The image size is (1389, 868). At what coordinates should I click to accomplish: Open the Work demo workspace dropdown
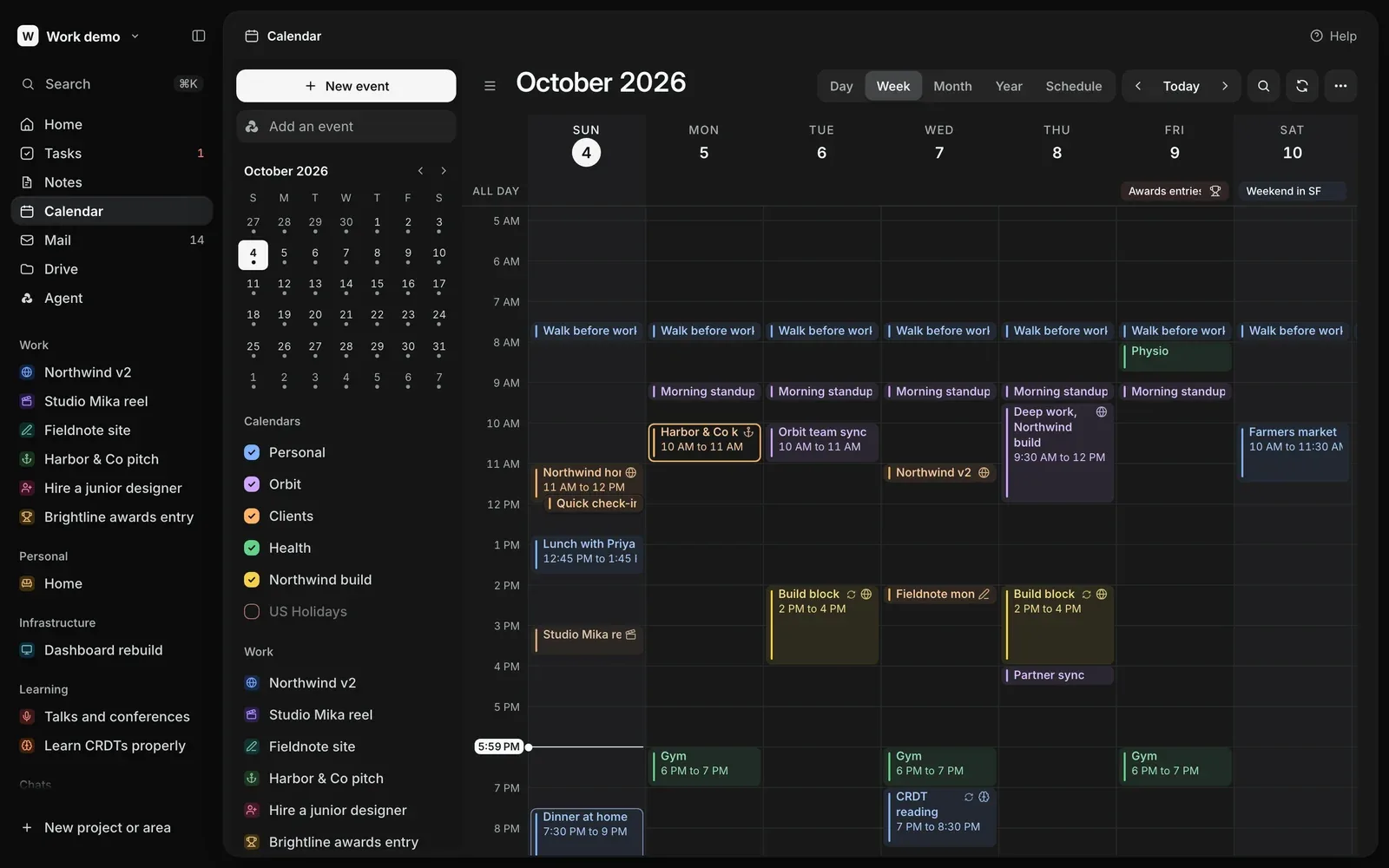(79, 36)
